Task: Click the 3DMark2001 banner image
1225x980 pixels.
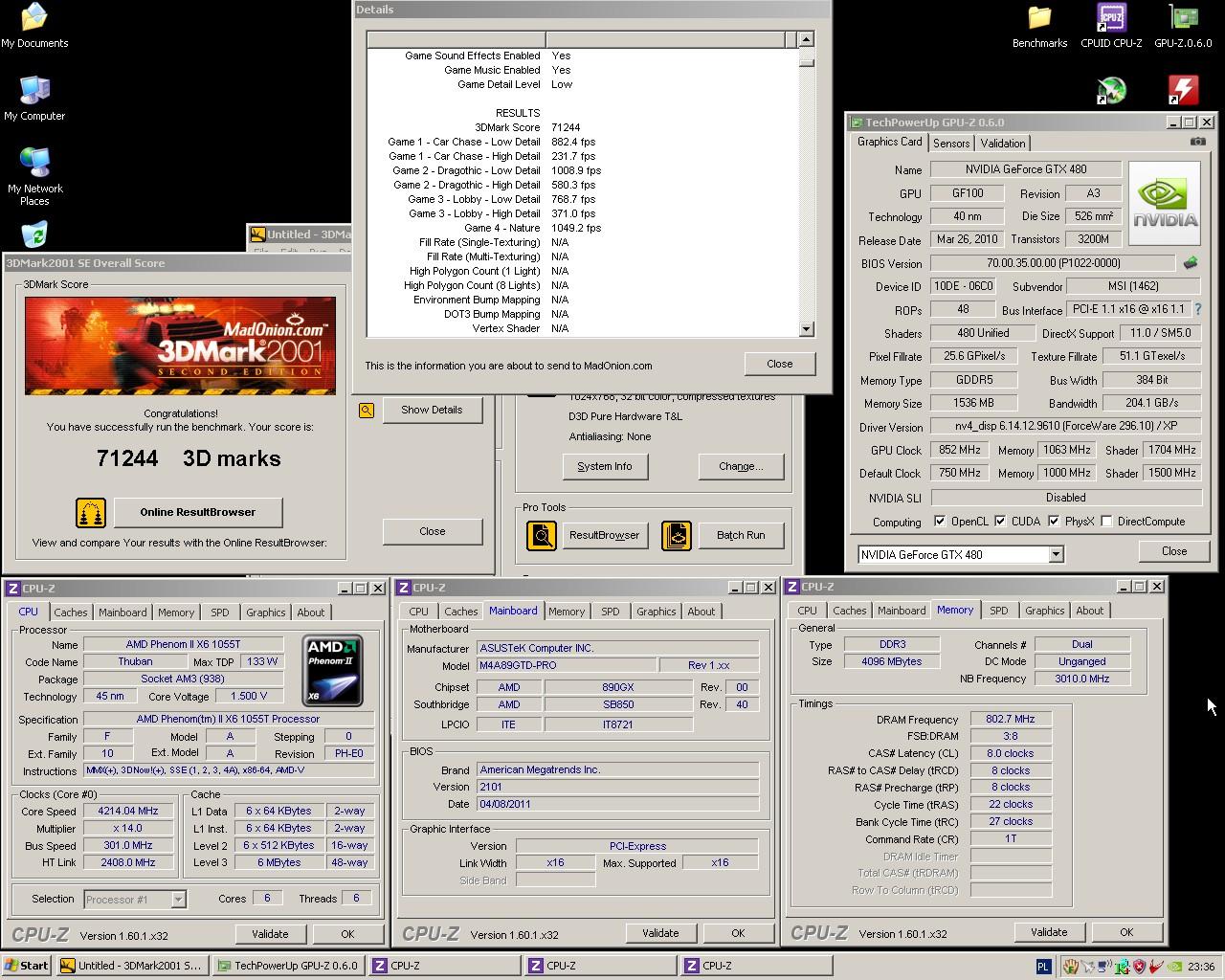Action: (x=180, y=345)
